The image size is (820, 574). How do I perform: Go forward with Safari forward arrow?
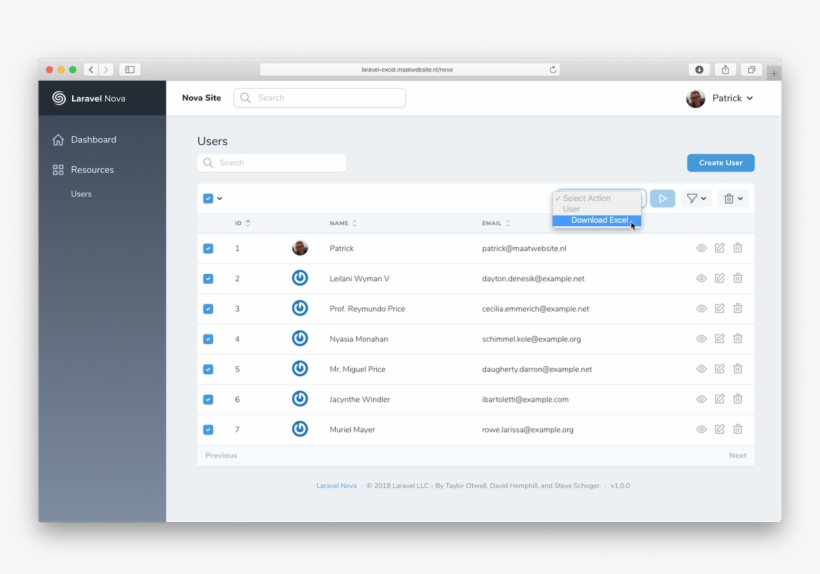[x=106, y=70]
